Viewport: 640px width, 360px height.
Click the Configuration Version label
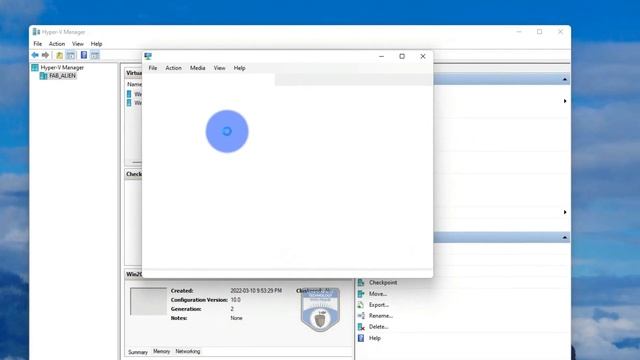[x=199, y=300]
